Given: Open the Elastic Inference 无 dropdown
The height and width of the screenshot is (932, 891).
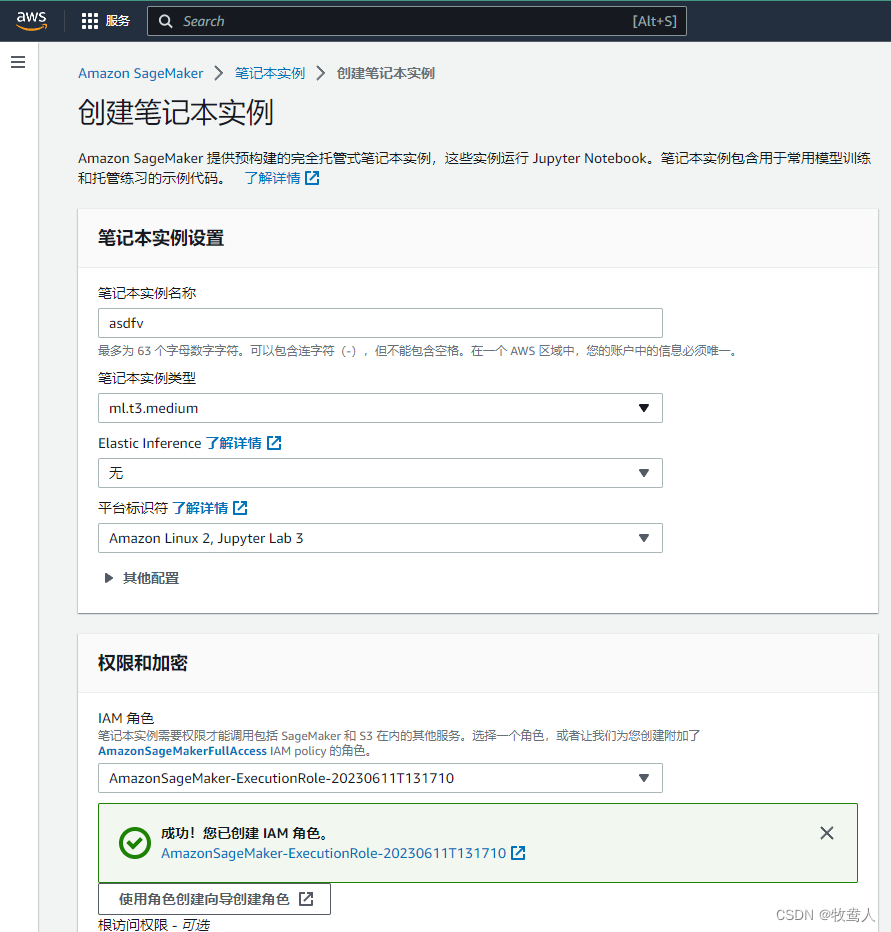Looking at the screenshot, I should coord(380,473).
